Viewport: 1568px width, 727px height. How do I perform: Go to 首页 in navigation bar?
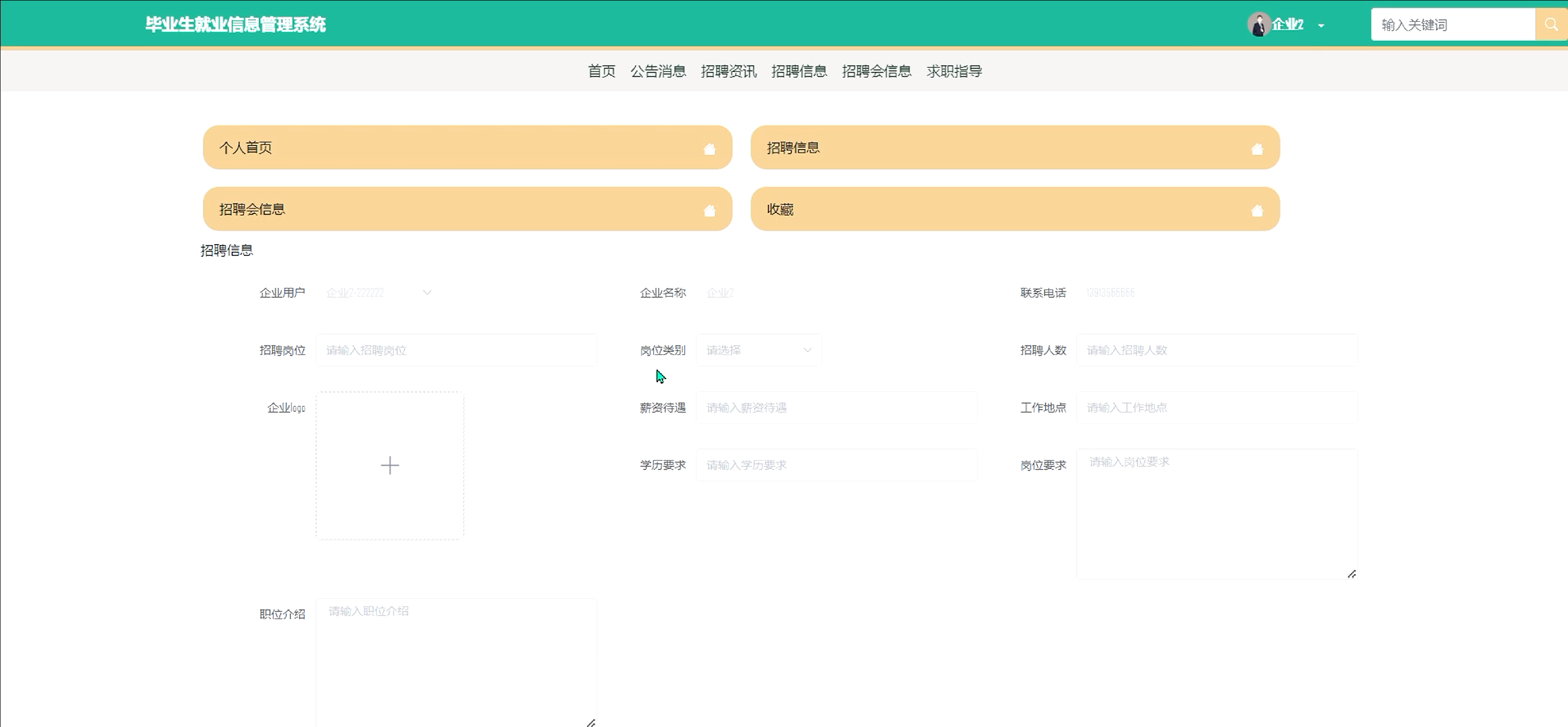(x=601, y=71)
